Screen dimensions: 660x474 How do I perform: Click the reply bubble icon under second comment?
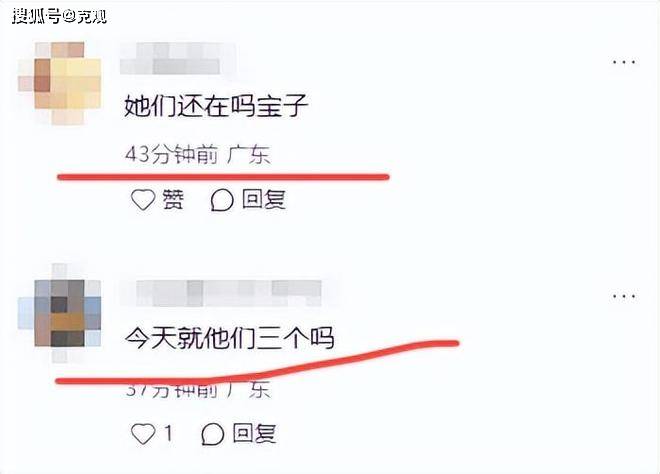(x=213, y=434)
